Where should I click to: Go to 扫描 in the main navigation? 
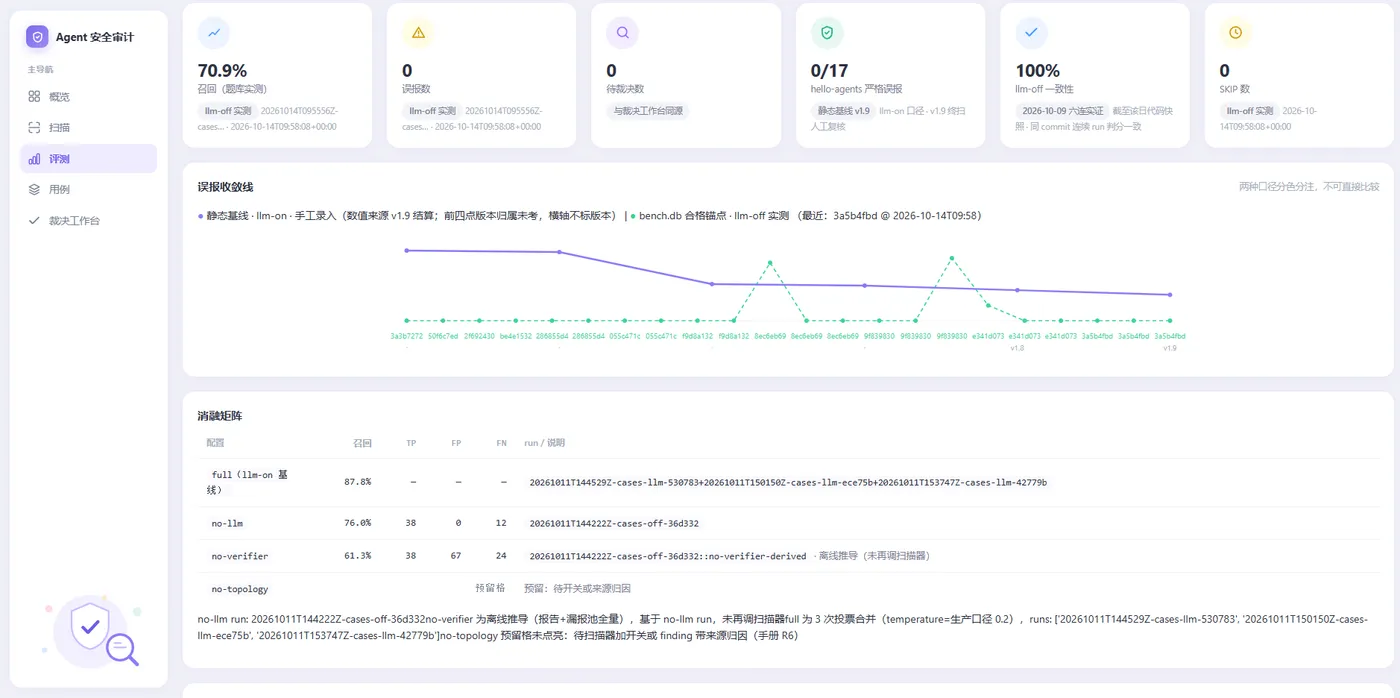[88, 128]
